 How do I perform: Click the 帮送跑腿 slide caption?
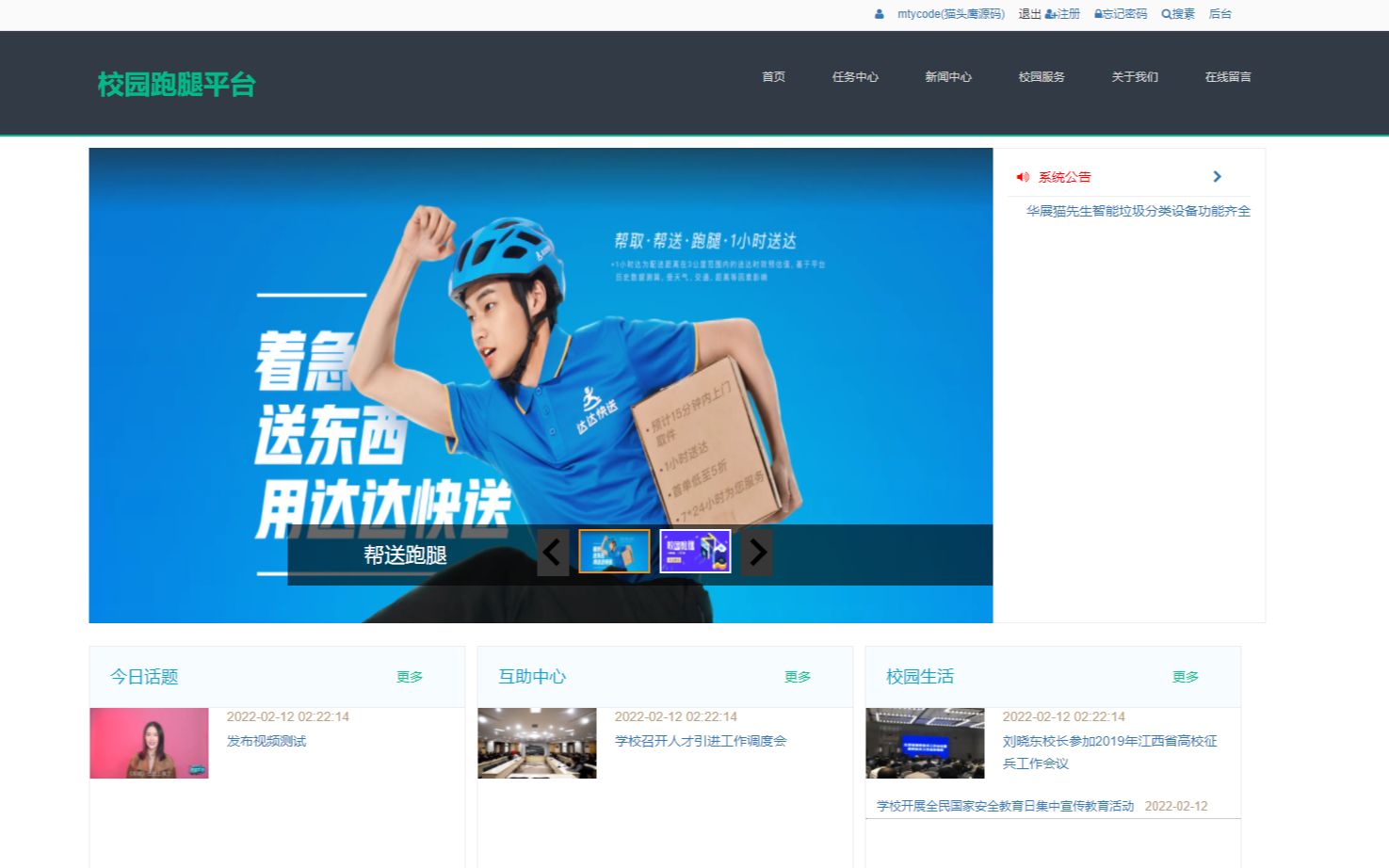[405, 555]
